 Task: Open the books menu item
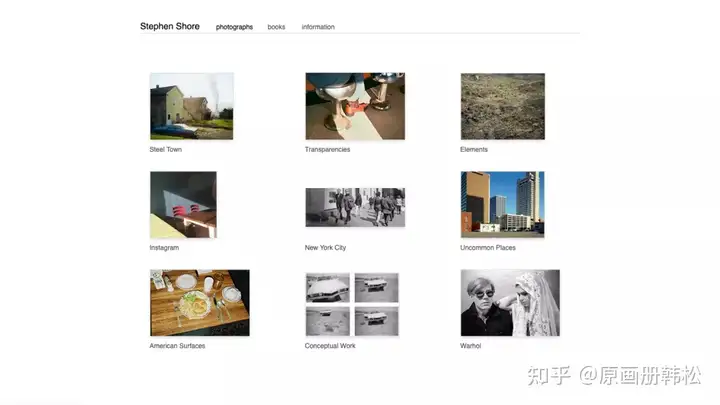coord(276,27)
